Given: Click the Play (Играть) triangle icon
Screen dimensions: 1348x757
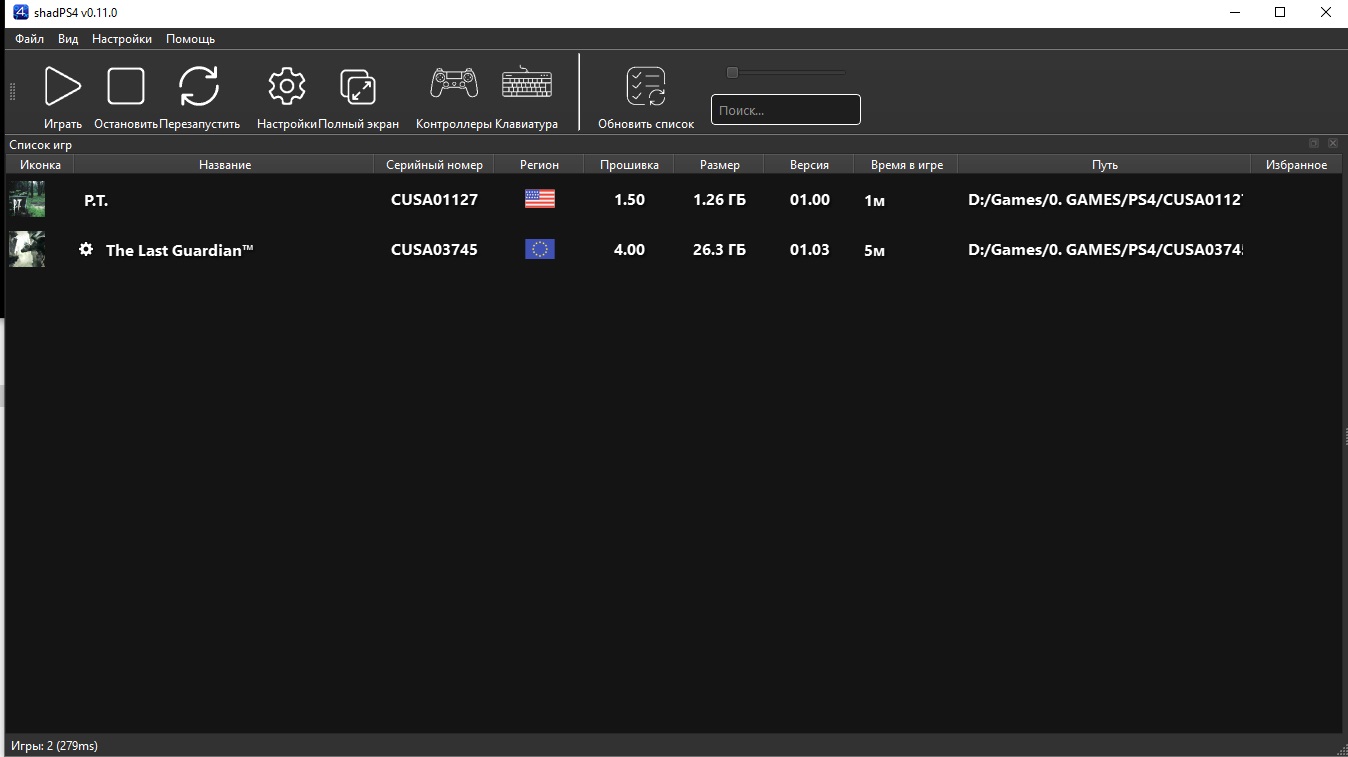Looking at the screenshot, I should pos(62,86).
